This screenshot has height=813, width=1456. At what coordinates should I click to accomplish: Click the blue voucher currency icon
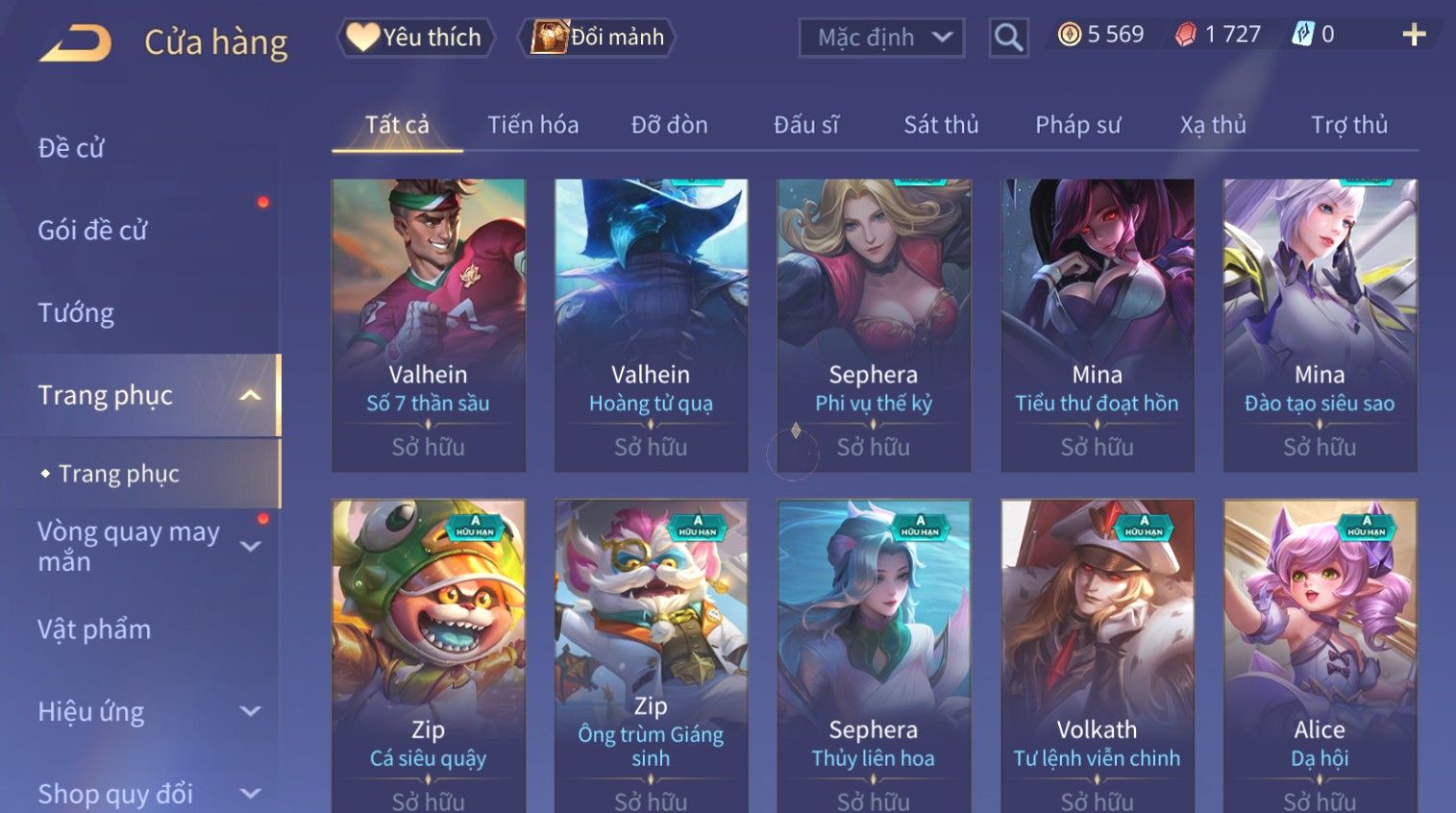[x=1302, y=35]
